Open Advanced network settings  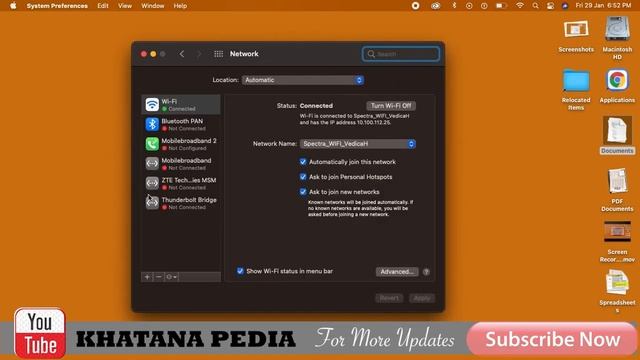(397, 272)
